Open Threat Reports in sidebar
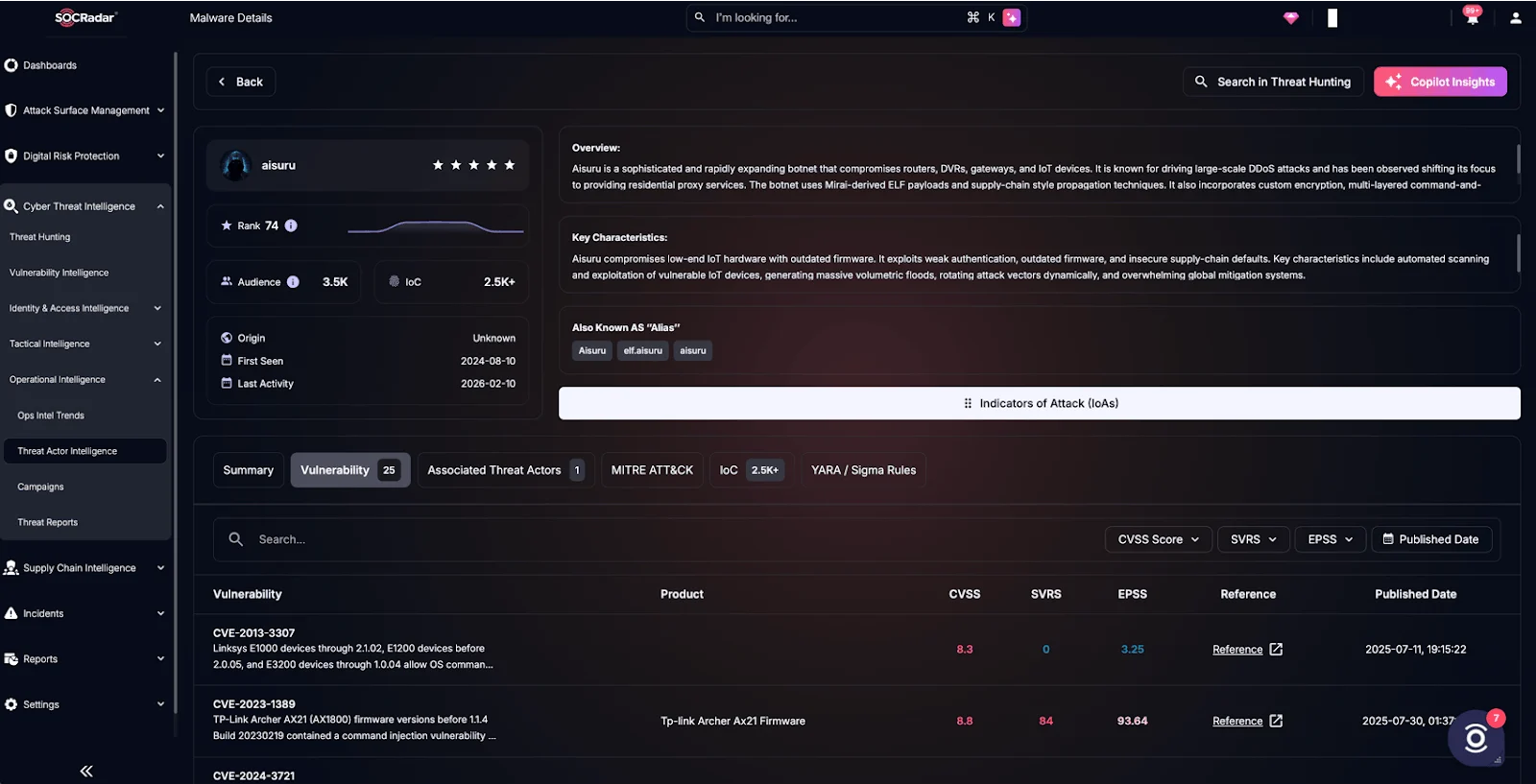Image resolution: width=1536 pixels, height=784 pixels. [x=48, y=522]
